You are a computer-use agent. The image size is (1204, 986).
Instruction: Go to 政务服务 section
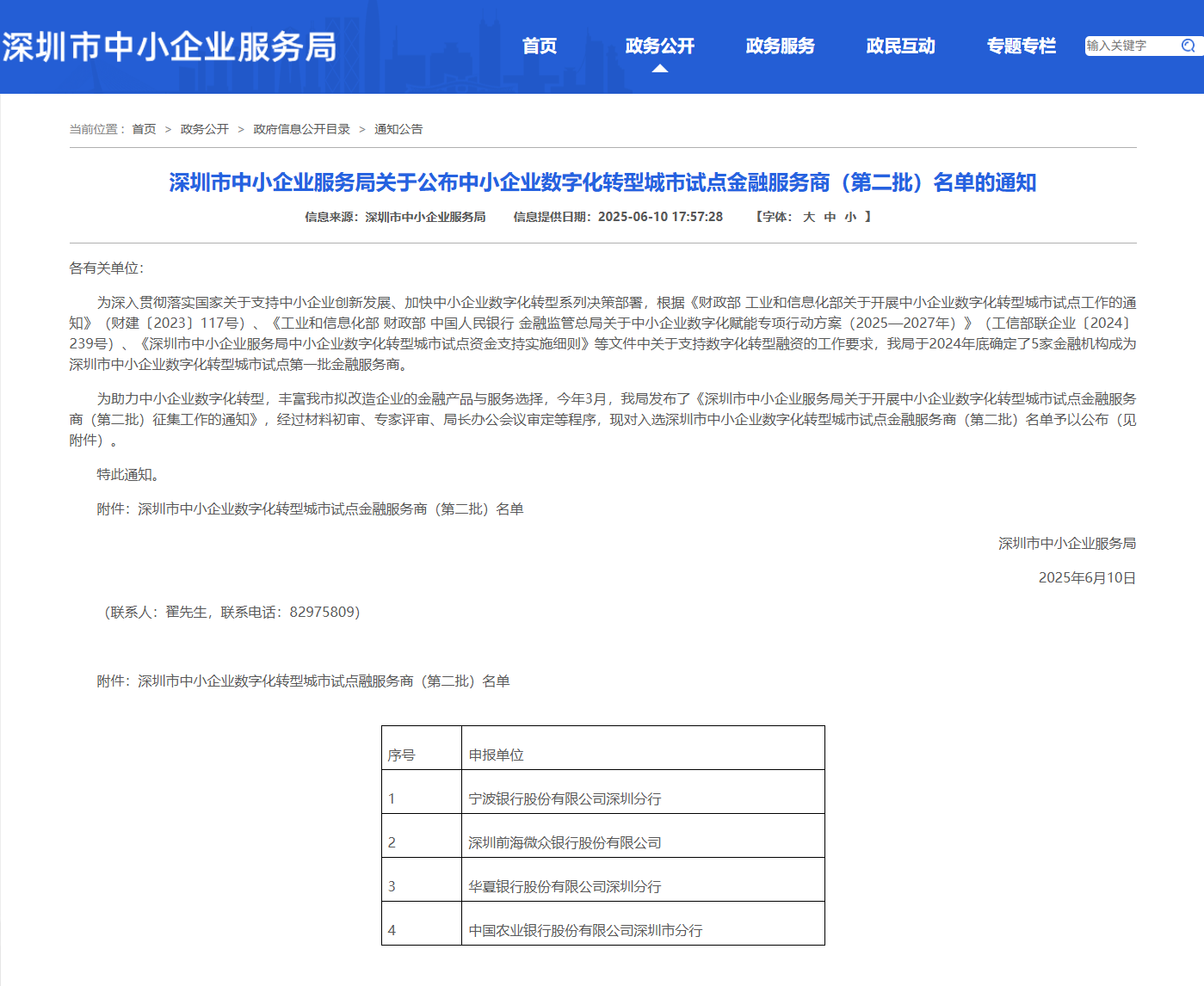(780, 46)
